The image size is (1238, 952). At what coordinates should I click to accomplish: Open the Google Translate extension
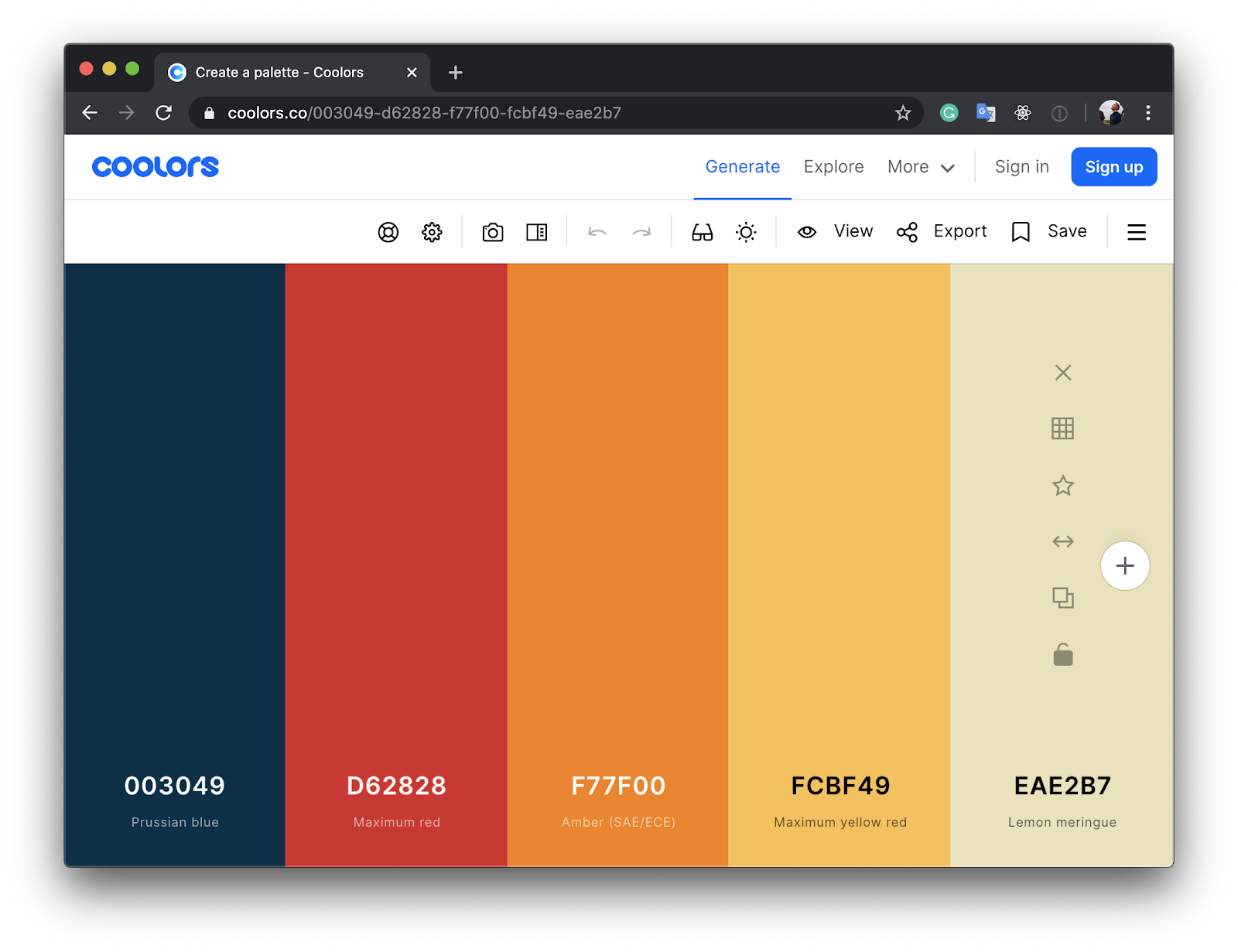[986, 113]
